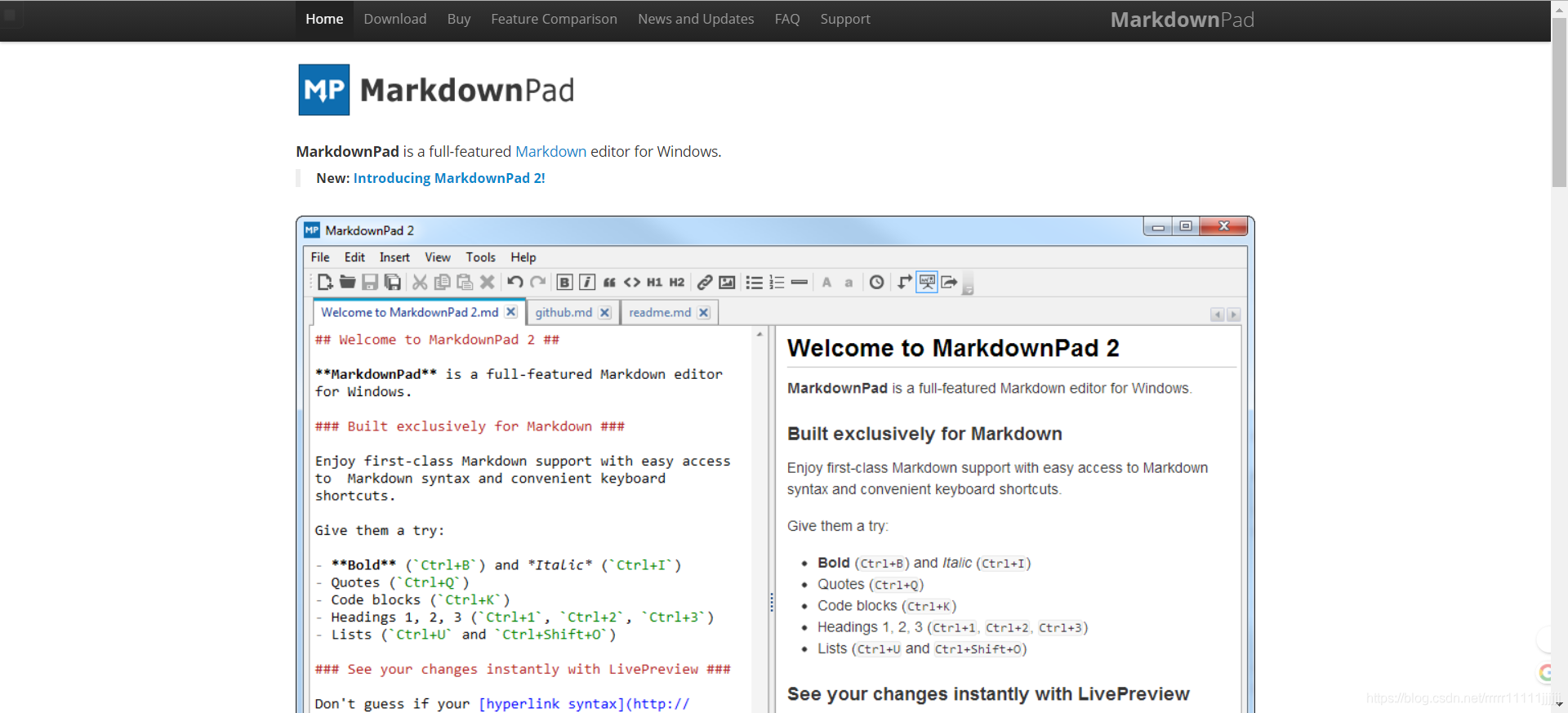
Task: Open the FAQ page link
Action: tap(787, 19)
